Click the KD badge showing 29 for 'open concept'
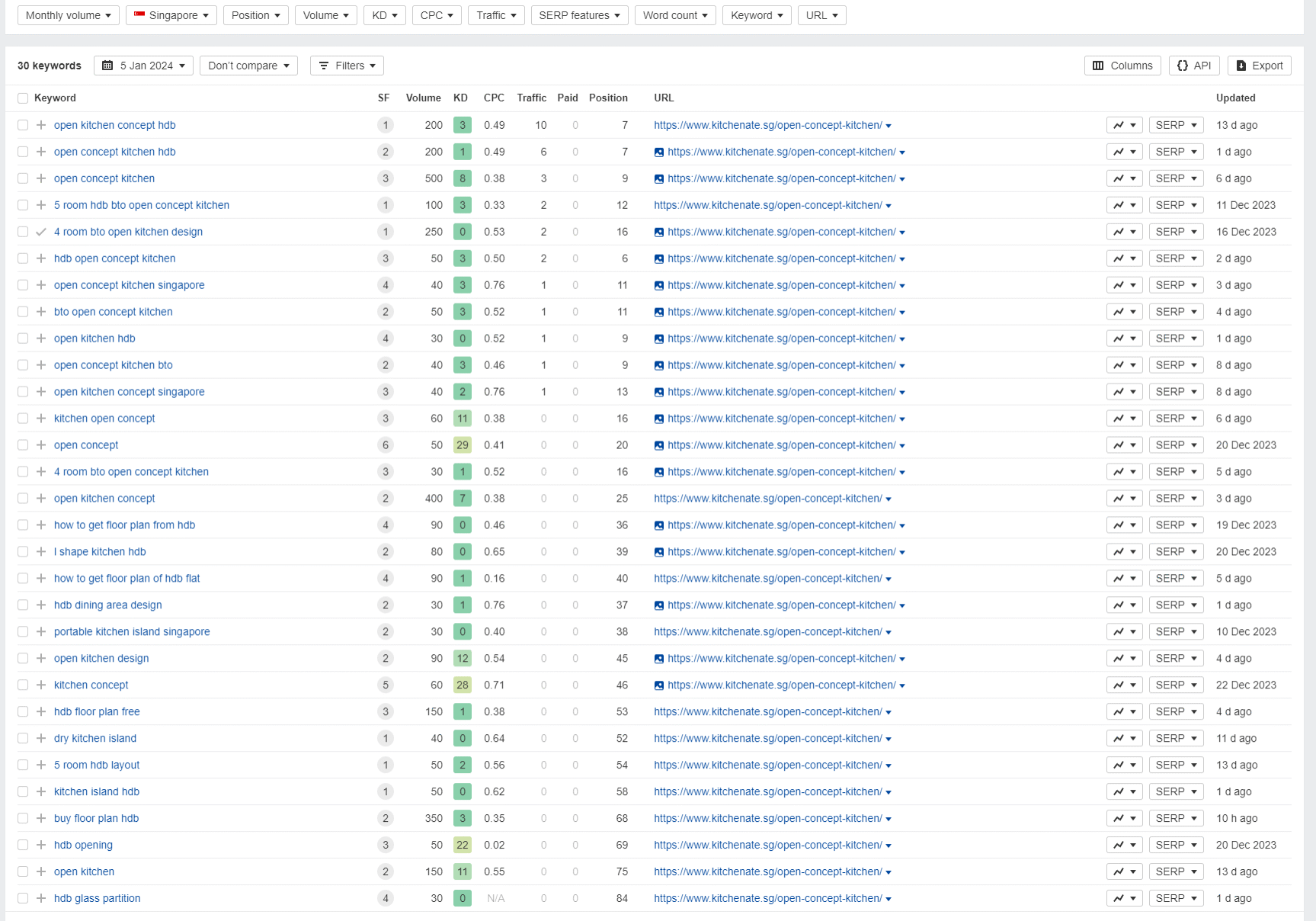This screenshot has width=1316, height=921. (x=462, y=445)
